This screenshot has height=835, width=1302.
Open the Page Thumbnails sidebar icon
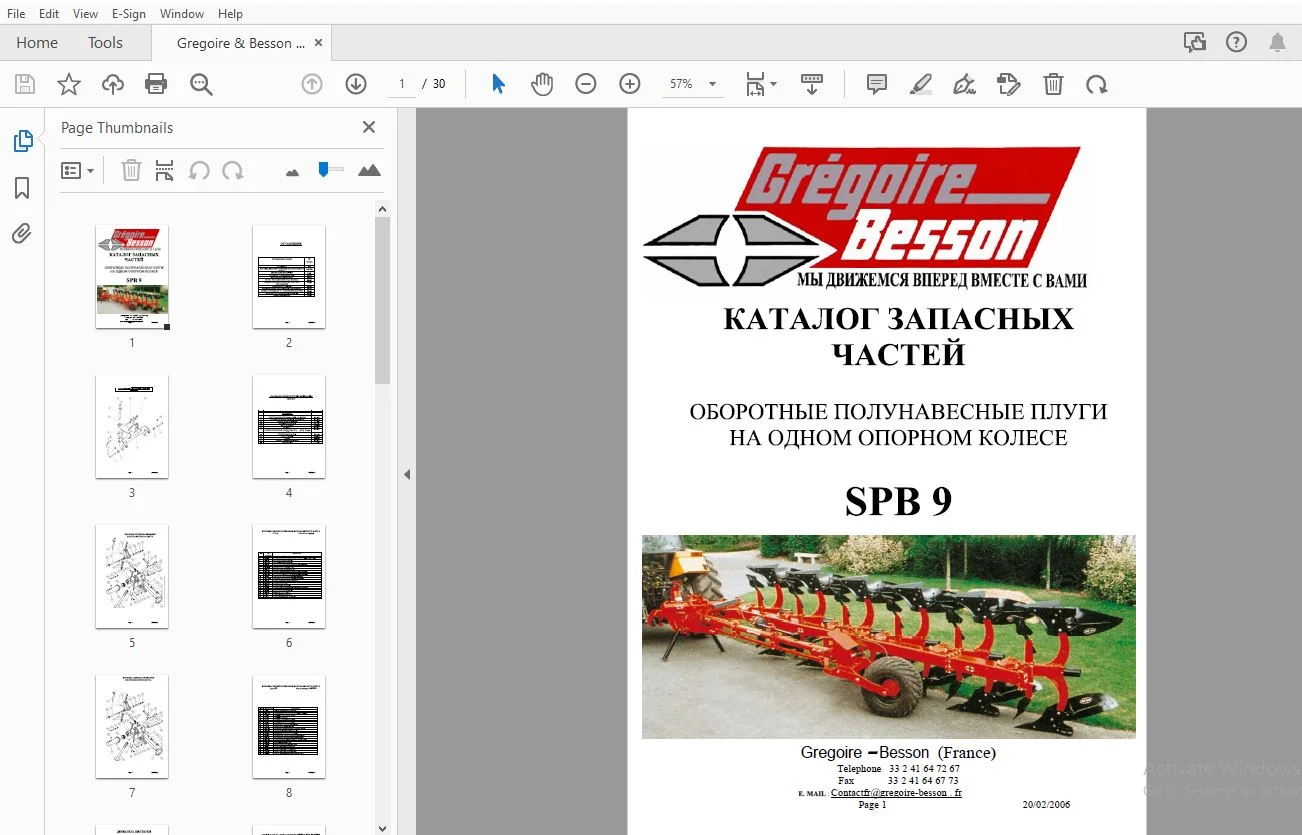pyautogui.click(x=22, y=141)
